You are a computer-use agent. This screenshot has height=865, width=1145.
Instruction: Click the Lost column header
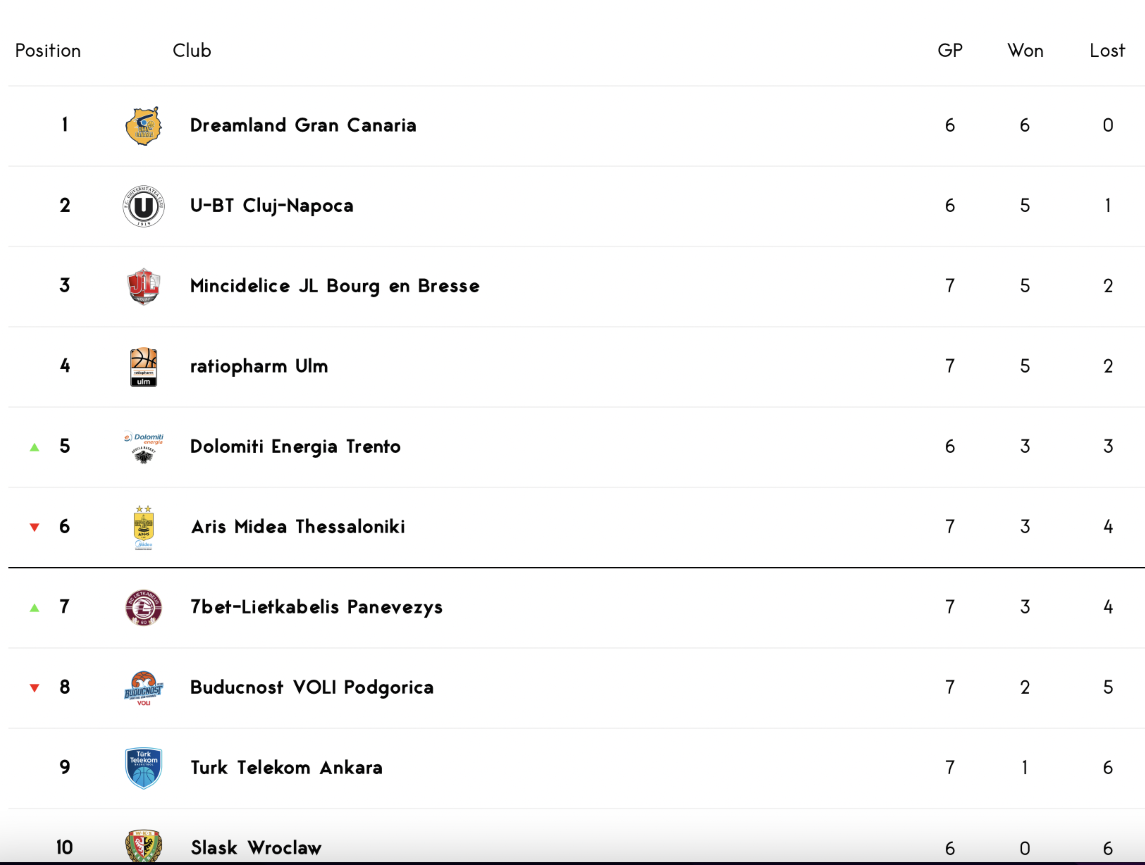point(1107,50)
